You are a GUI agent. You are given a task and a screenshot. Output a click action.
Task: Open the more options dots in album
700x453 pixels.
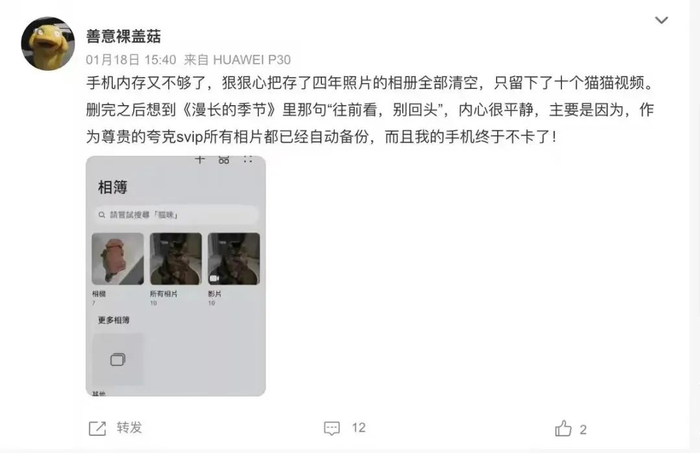point(248,159)
